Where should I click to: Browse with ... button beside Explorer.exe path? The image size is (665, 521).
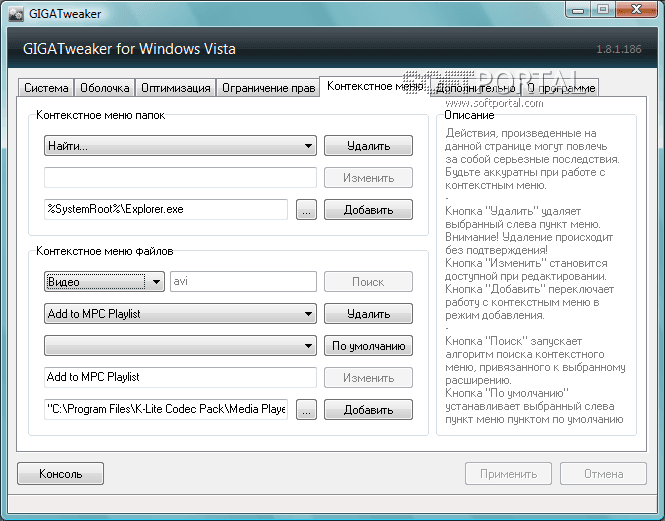pyautogui.click(x=306, y=210)
